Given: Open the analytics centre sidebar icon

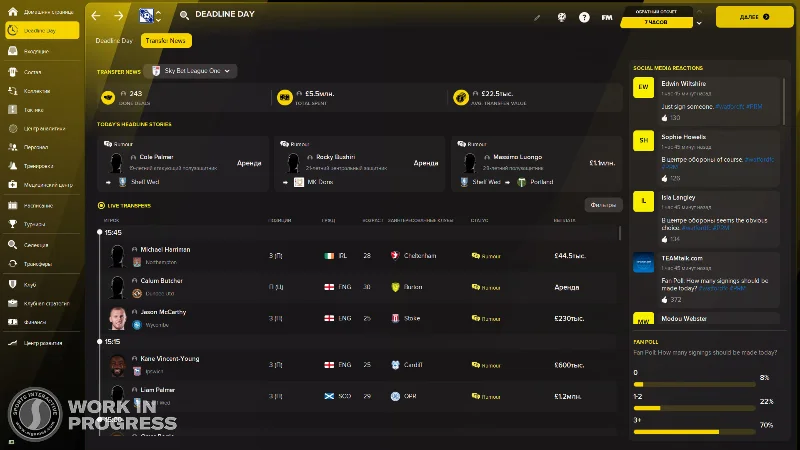Looking at the screenshot, I should point(13,129).
